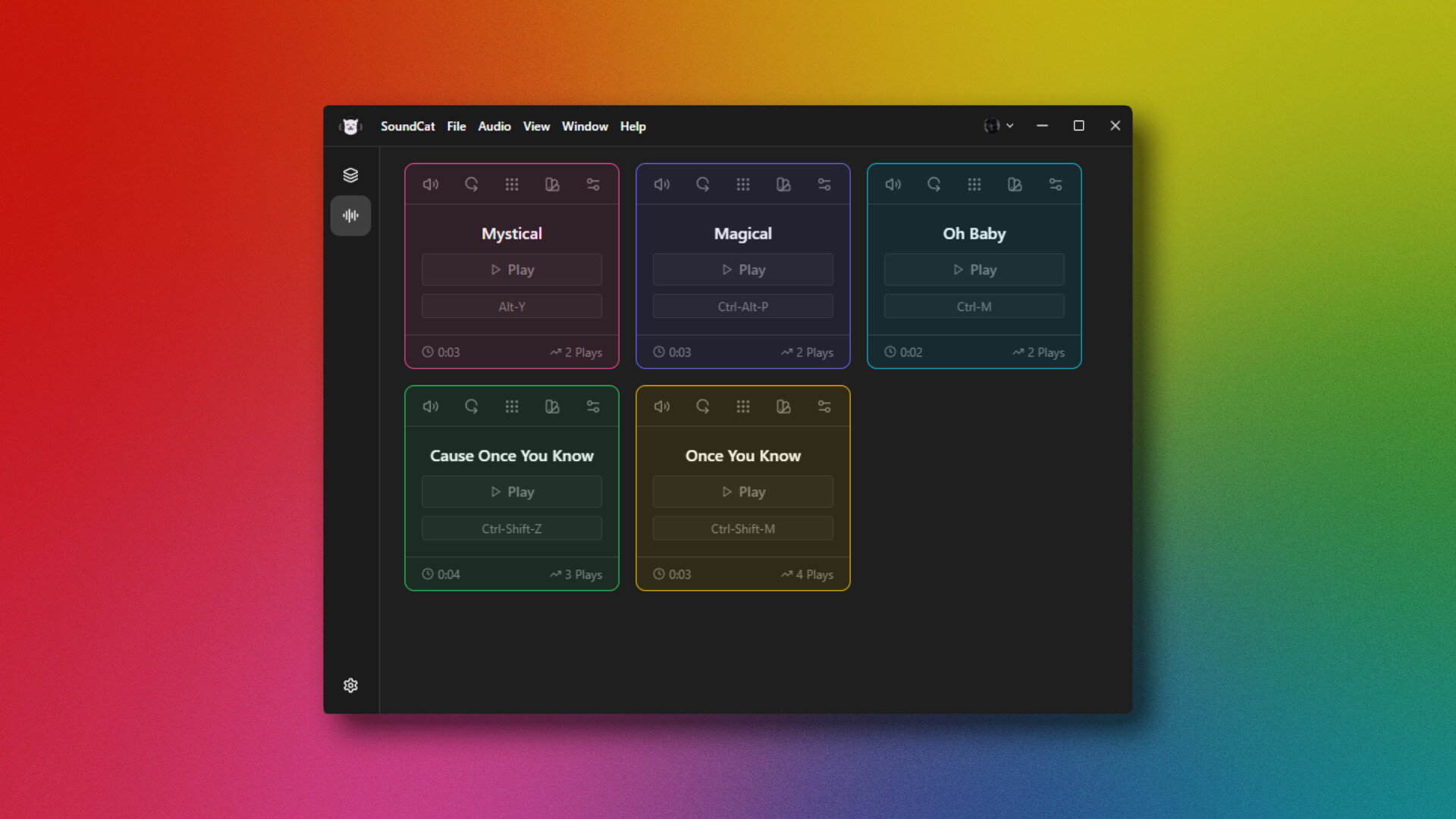Toggle loop on Cause Once You Know card
The height and width of the screenshot is (819, 1456).
[x=471, y=406]
